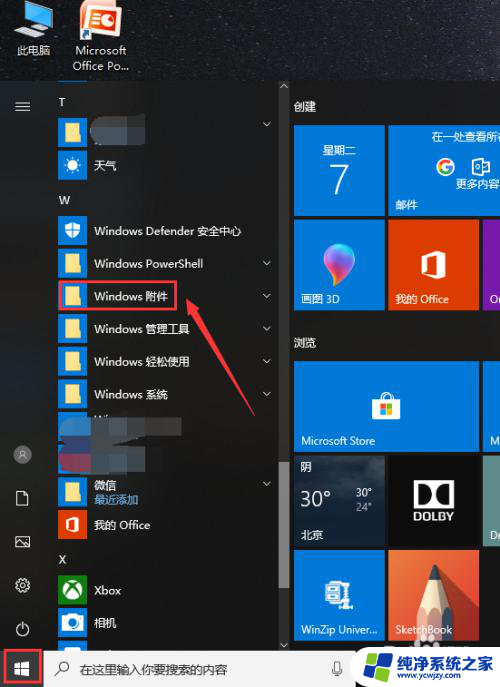Click the app list scrollbar thumb
The width and height of the screenshot is (500, 687).
click(x=284, y=524)
